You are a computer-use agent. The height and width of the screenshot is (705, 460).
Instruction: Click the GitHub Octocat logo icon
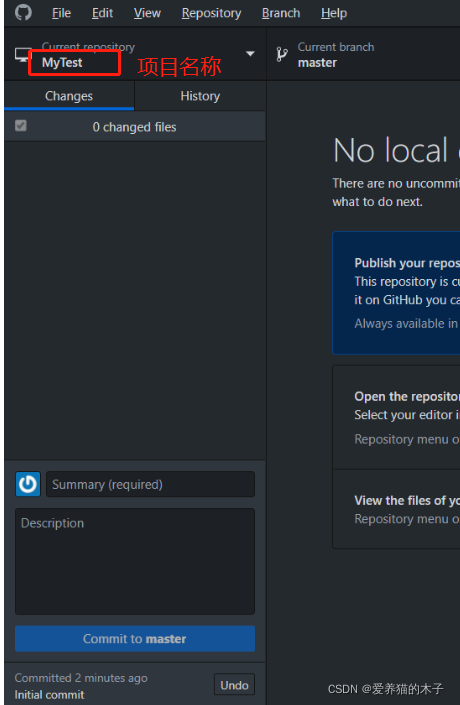pyautogui.click(x=23, y=12)
